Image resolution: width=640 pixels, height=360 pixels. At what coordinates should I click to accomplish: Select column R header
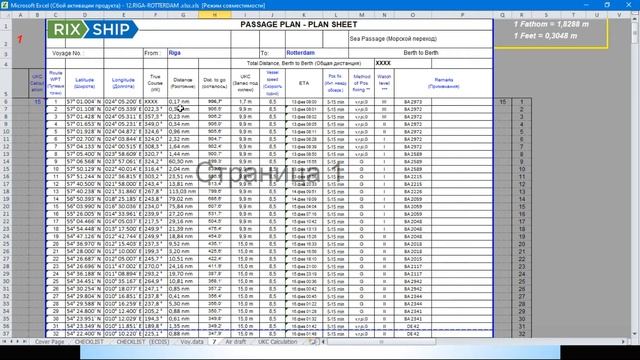click(521, 15)
